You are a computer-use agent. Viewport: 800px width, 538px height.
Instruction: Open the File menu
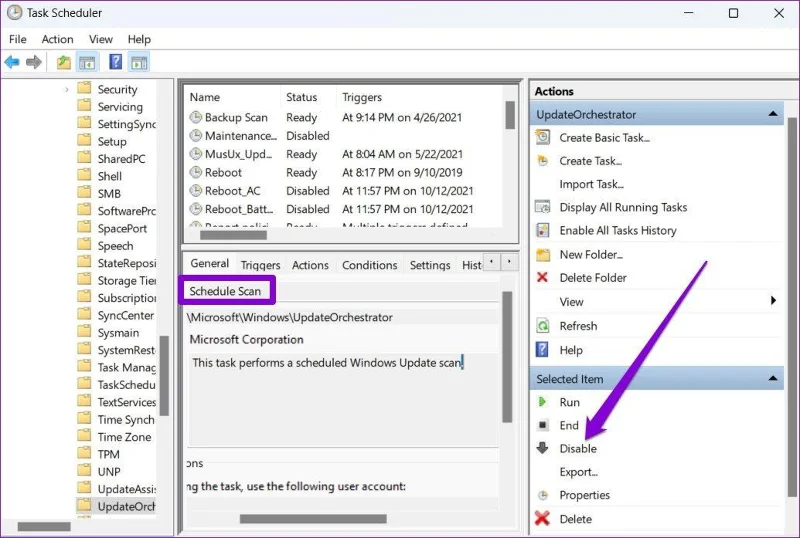pos(18,39)
